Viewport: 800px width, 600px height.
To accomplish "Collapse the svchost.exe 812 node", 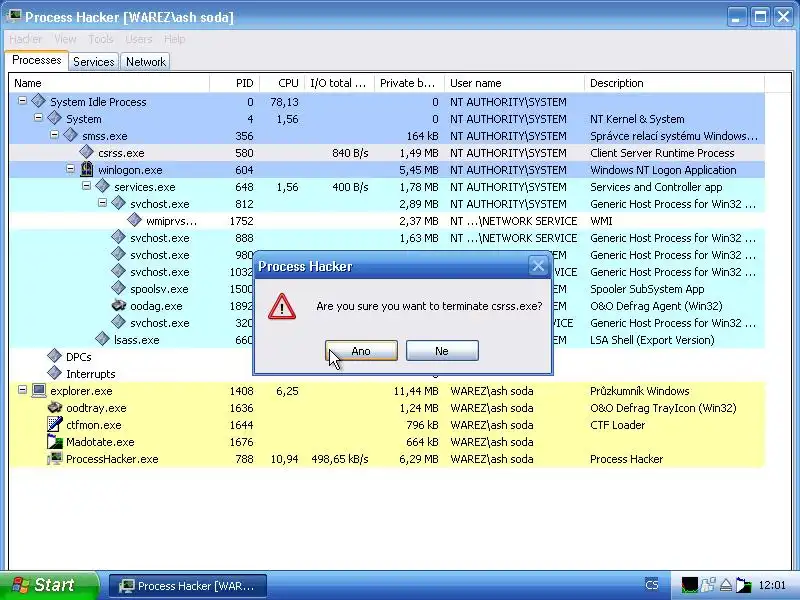I will click(102, 203).
